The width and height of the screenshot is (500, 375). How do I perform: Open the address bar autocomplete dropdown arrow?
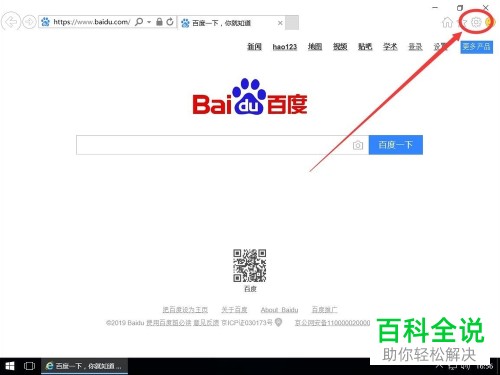coord(149,22)
